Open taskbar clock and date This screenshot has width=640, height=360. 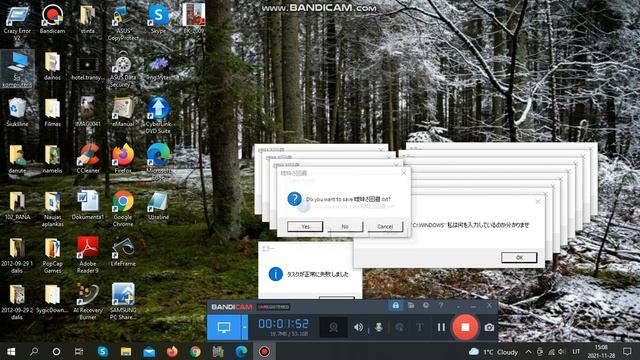pyautogui.click(x=601, y=351)
